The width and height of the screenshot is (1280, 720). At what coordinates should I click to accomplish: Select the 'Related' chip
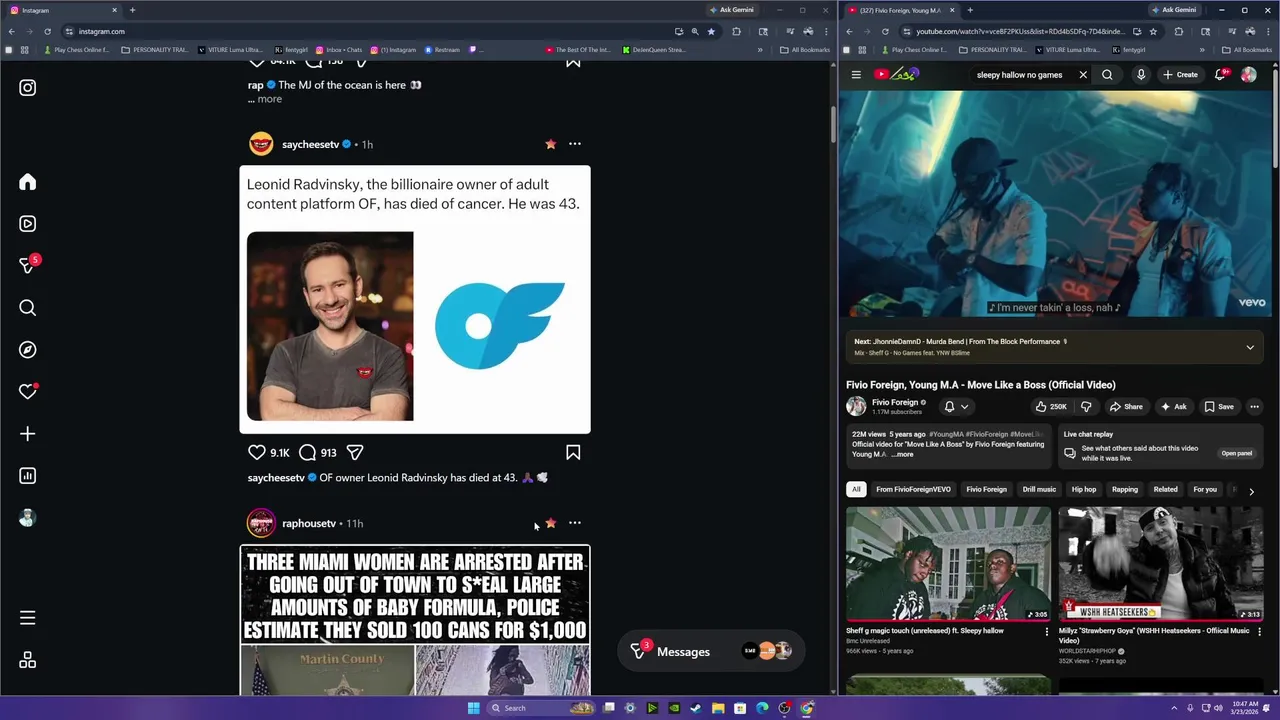pos(1165,489)
